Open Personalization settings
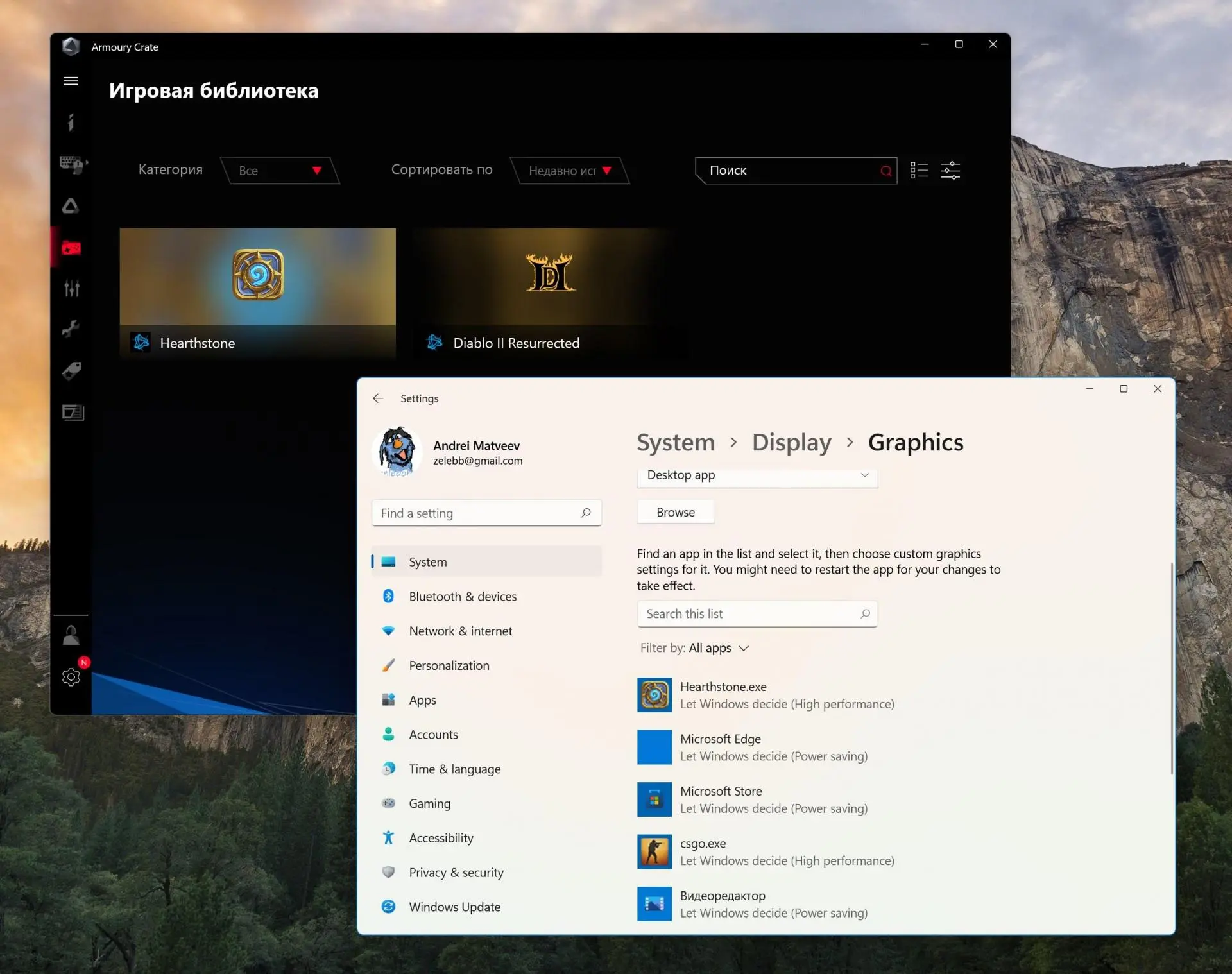 [x=486, y=665]
